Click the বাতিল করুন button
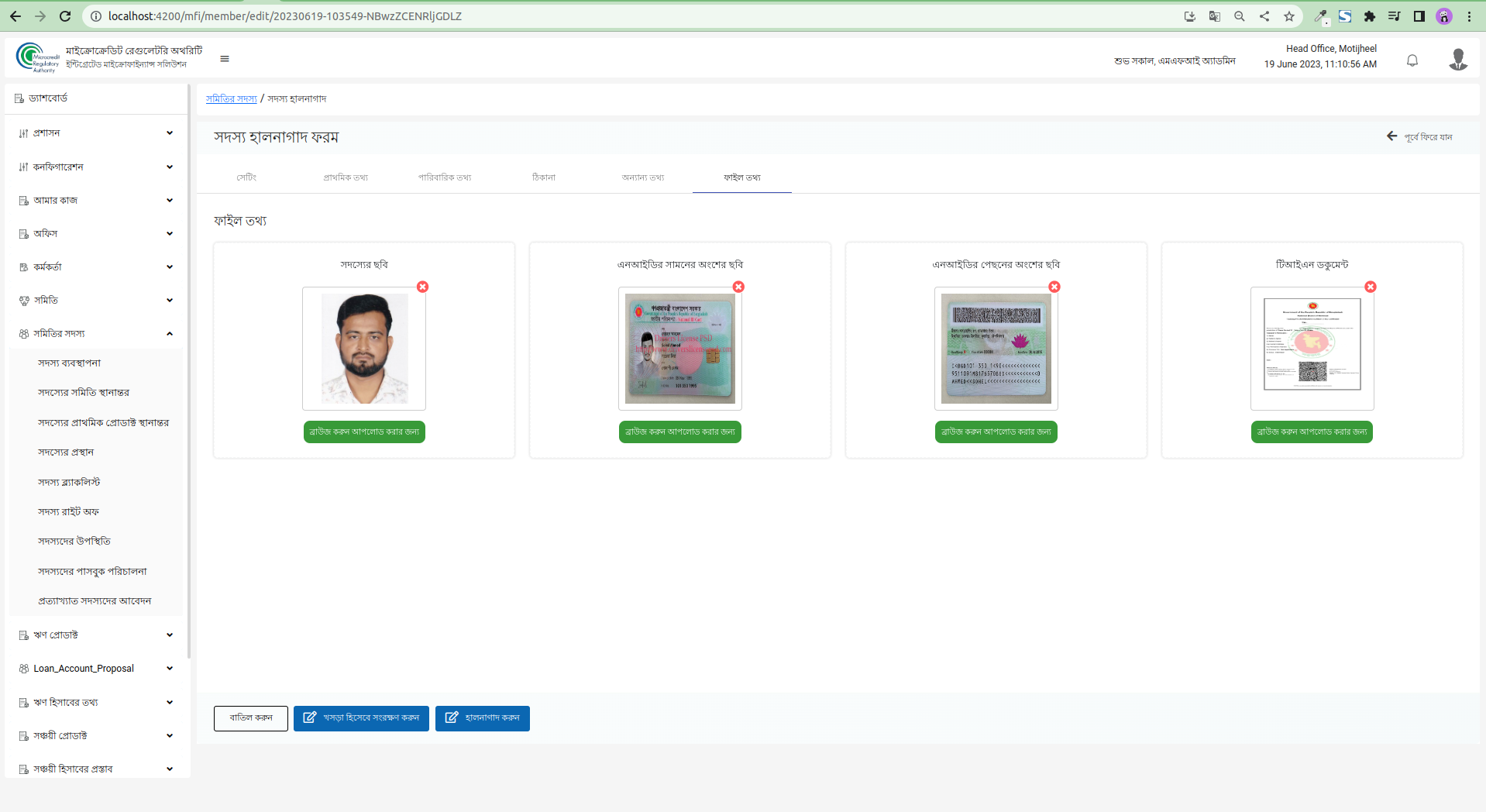 (251, 718)
